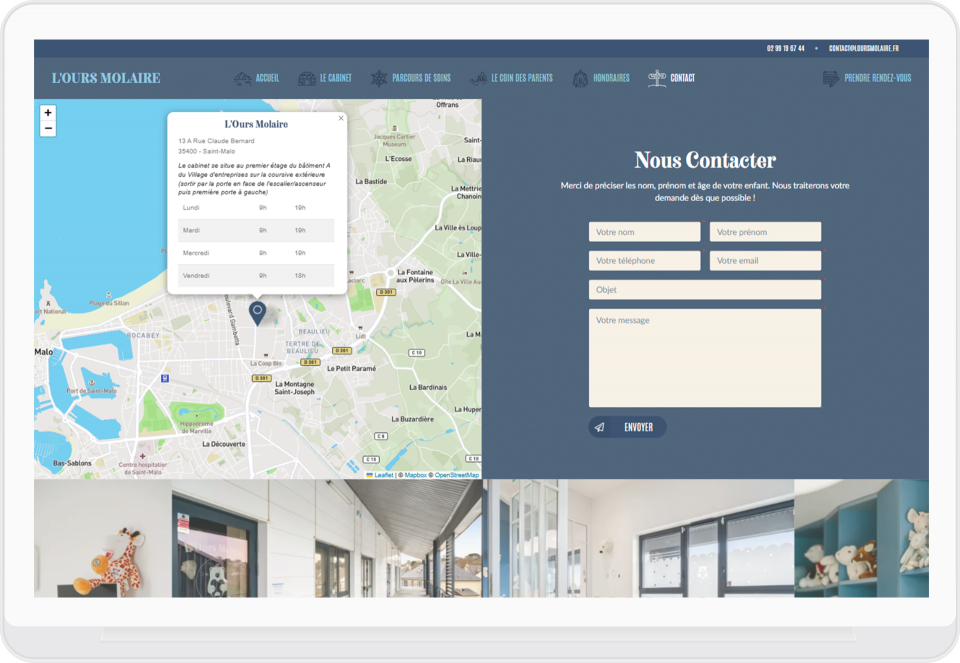The height and width of the screenshot is (663, 960).
Task: Click the Hippodrome de Marville map label
Action: pos(197,427)
